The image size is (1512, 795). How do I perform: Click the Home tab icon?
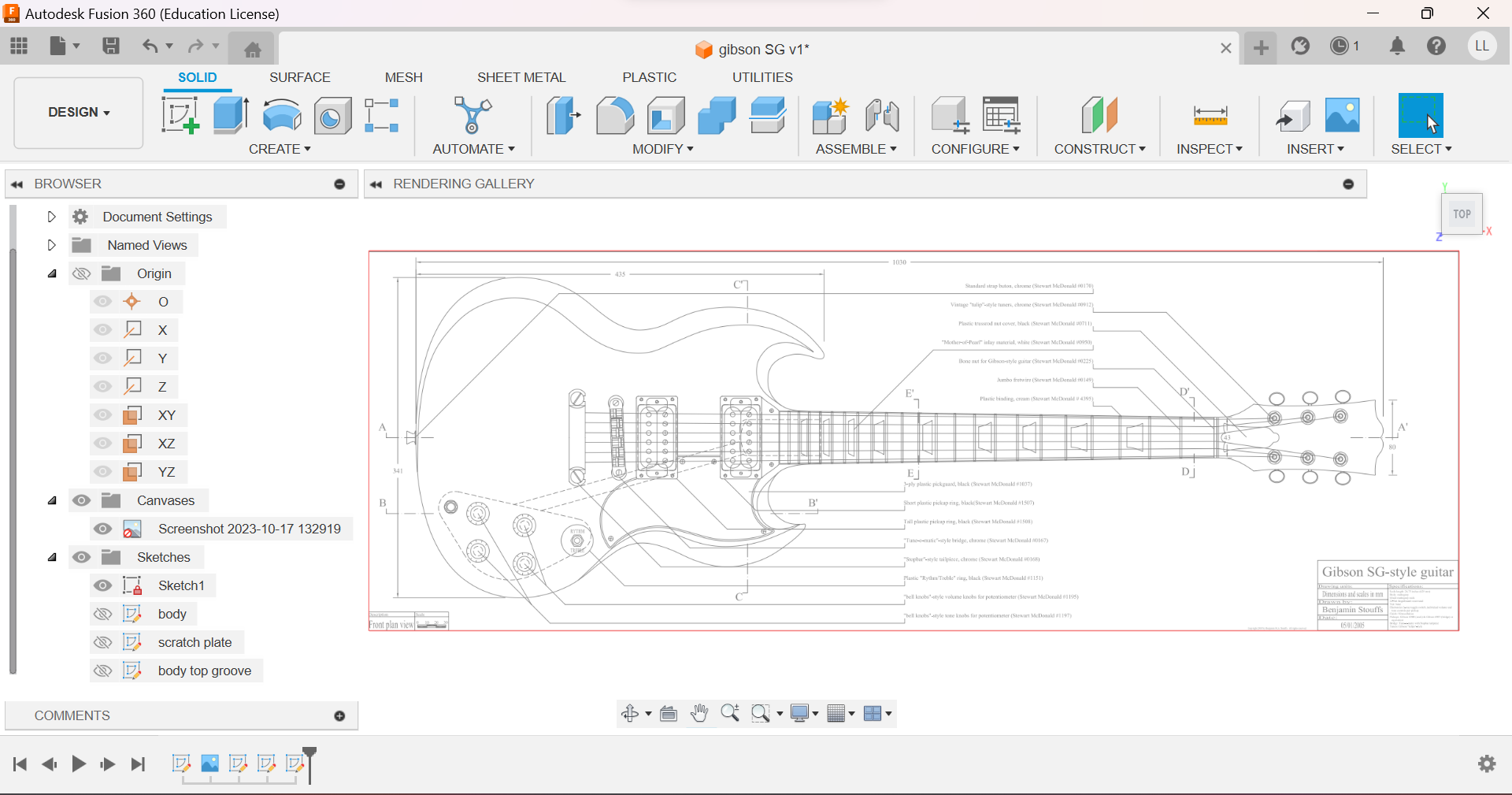tap(252, 50)
